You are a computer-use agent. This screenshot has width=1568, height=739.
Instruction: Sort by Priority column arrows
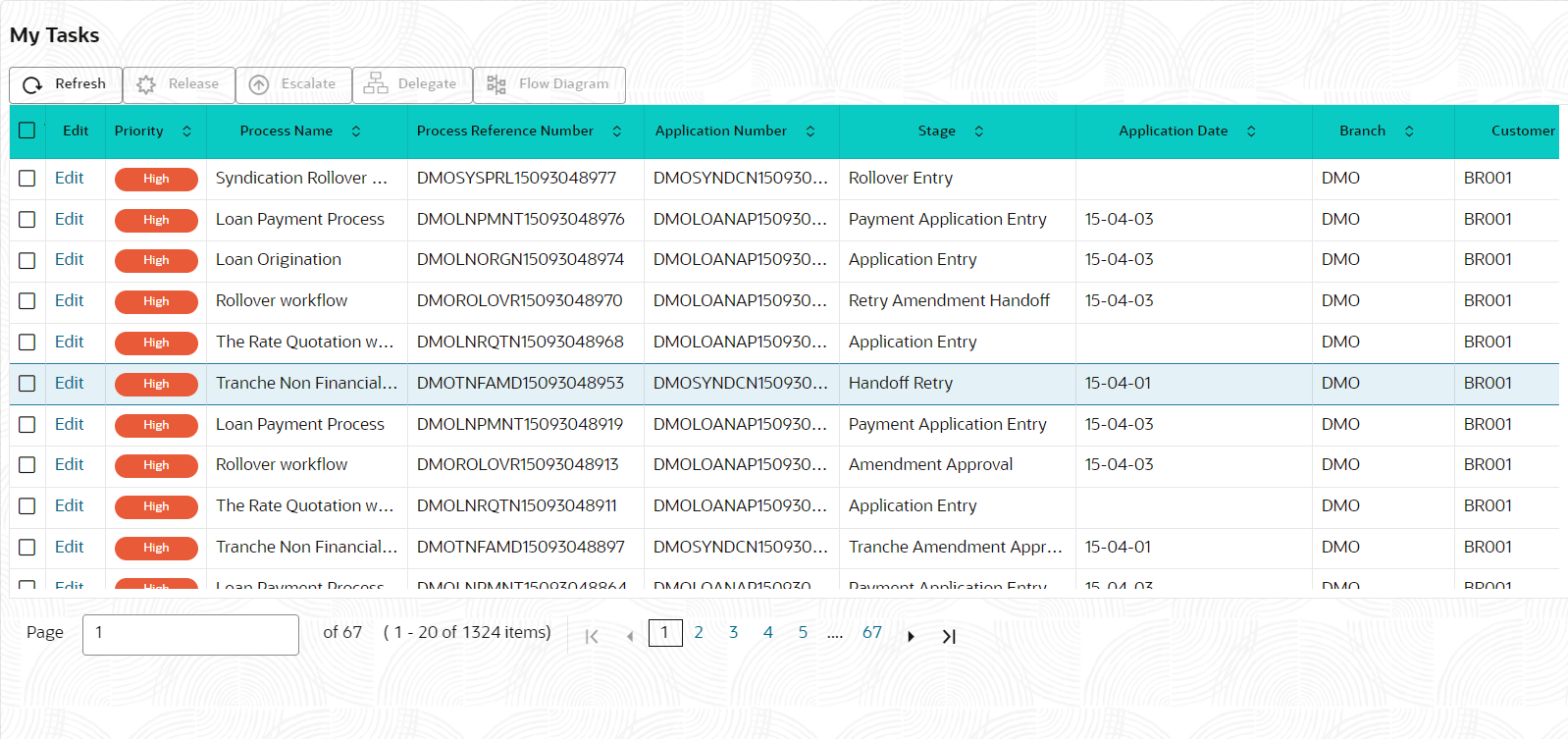pos(186,132)
